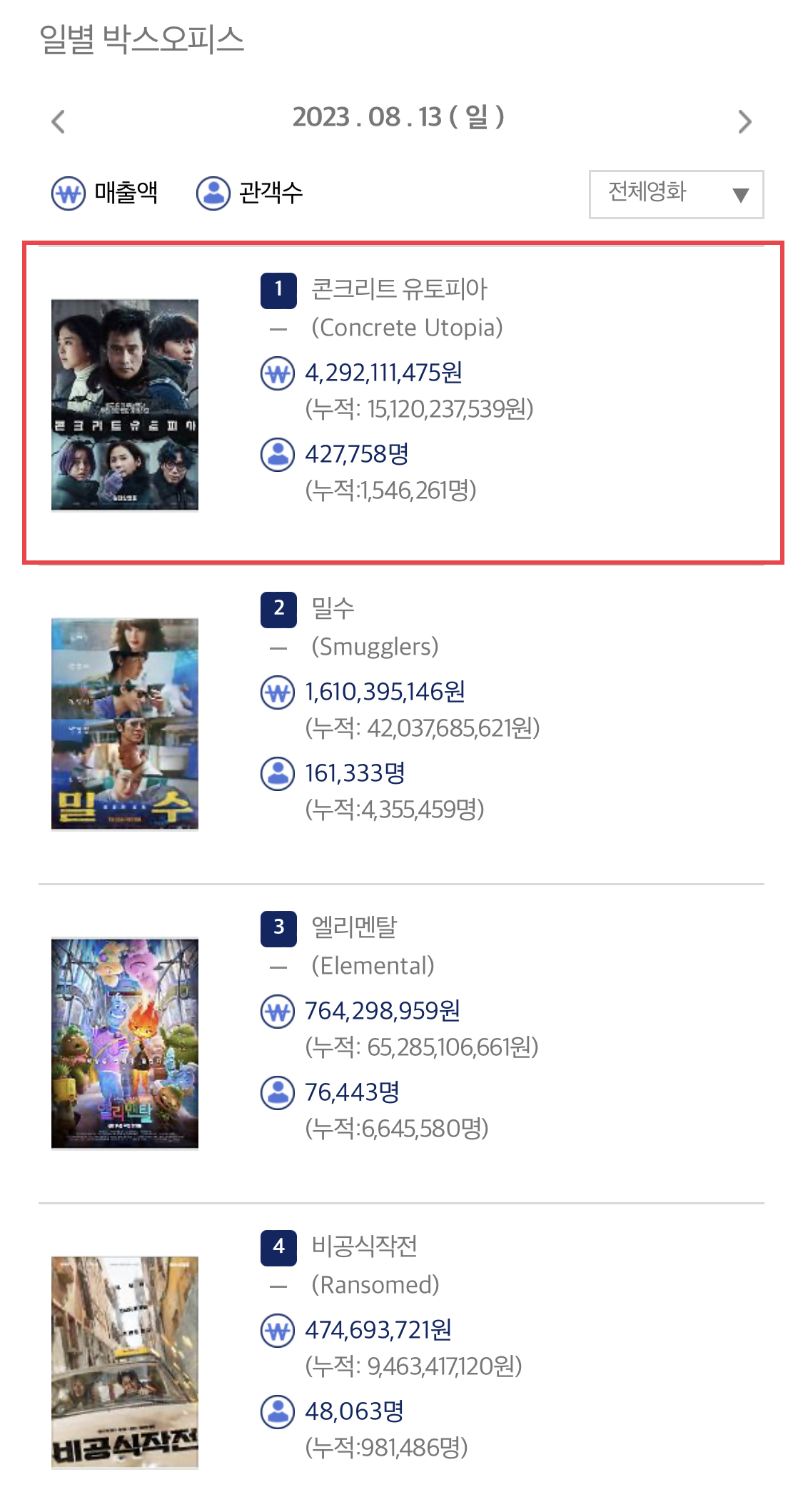This screenshot has height=1512, width=803.
Task: Open the 콘크리트 유토피아 movie title
Action: (x=399, y=289)
